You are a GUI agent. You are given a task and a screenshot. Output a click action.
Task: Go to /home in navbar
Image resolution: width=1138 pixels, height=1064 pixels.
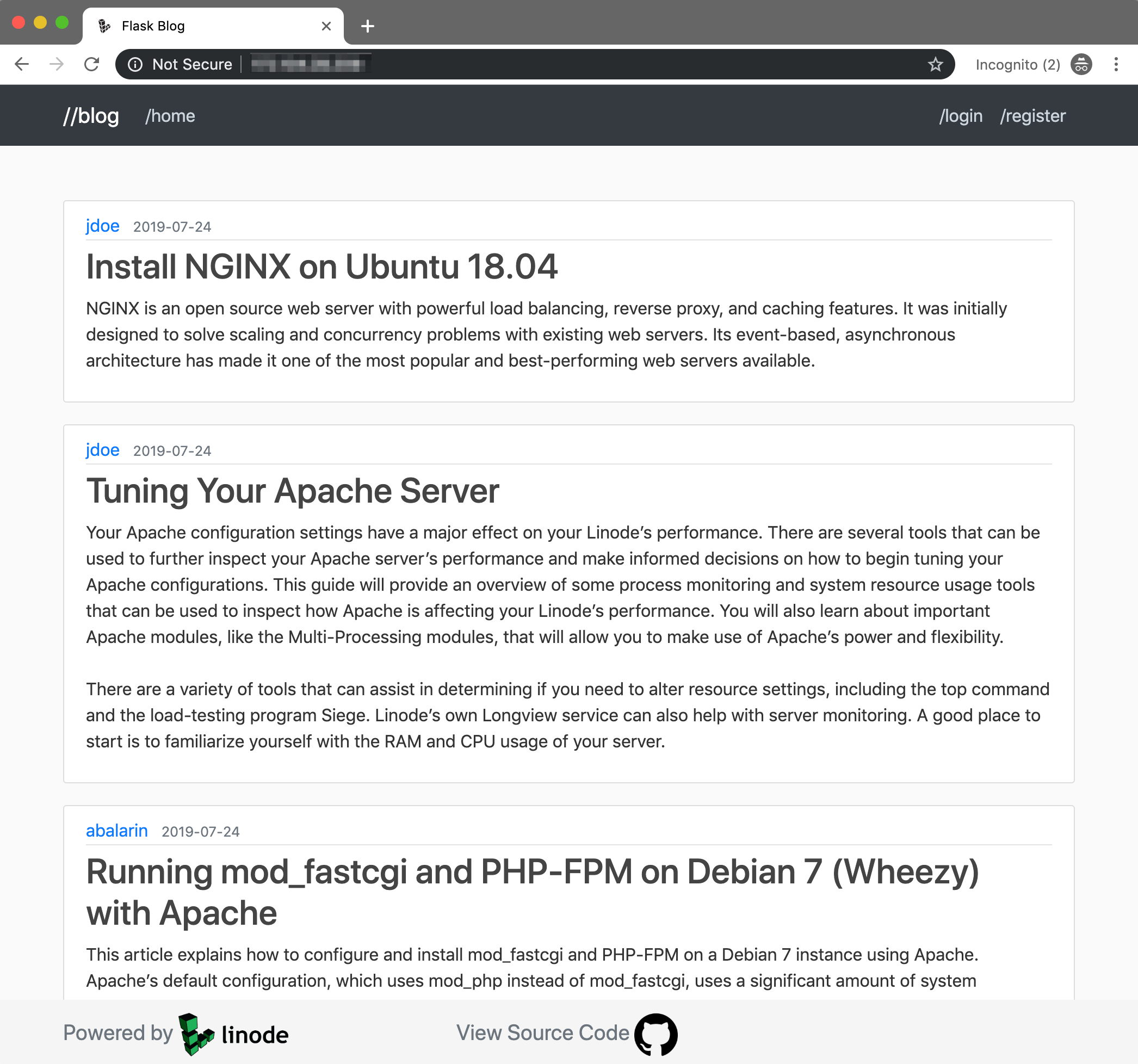[x=170, y=116]
